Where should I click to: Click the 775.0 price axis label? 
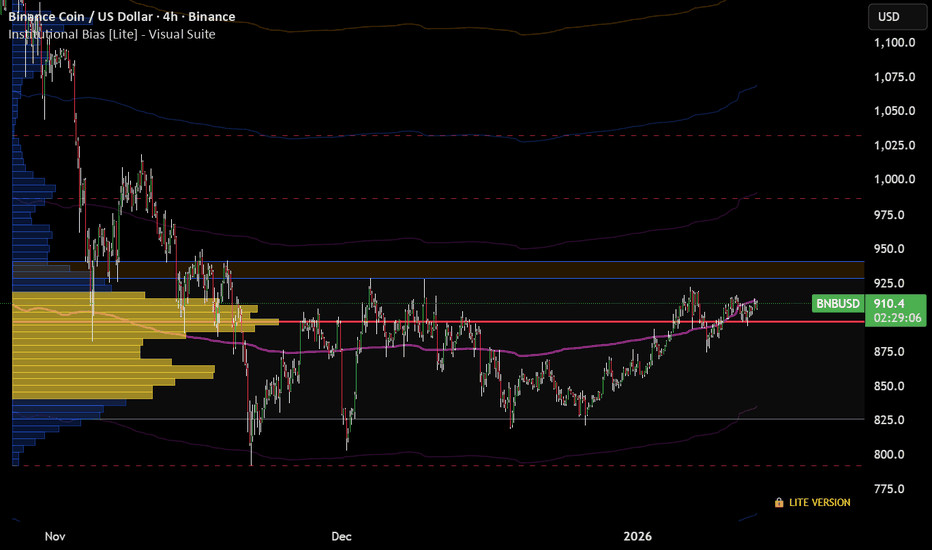pos(889,489)
